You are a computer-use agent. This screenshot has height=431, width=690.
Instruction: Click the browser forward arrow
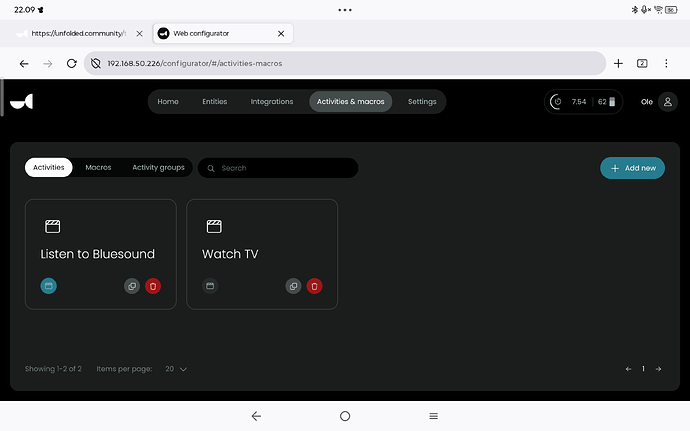point(48,64)
